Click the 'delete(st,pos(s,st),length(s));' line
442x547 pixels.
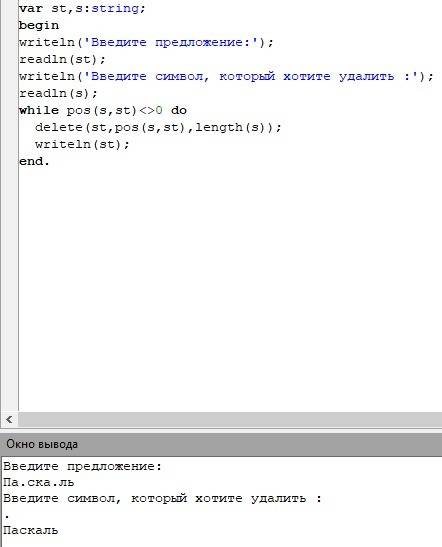tap(158, 127)
